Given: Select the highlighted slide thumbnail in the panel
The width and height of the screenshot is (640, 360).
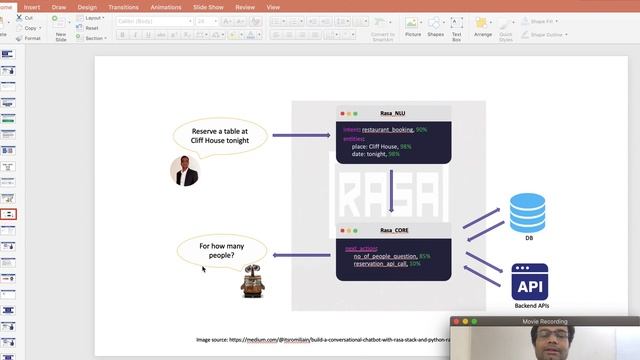Looking at the screenshot, I should coord(8,214).
